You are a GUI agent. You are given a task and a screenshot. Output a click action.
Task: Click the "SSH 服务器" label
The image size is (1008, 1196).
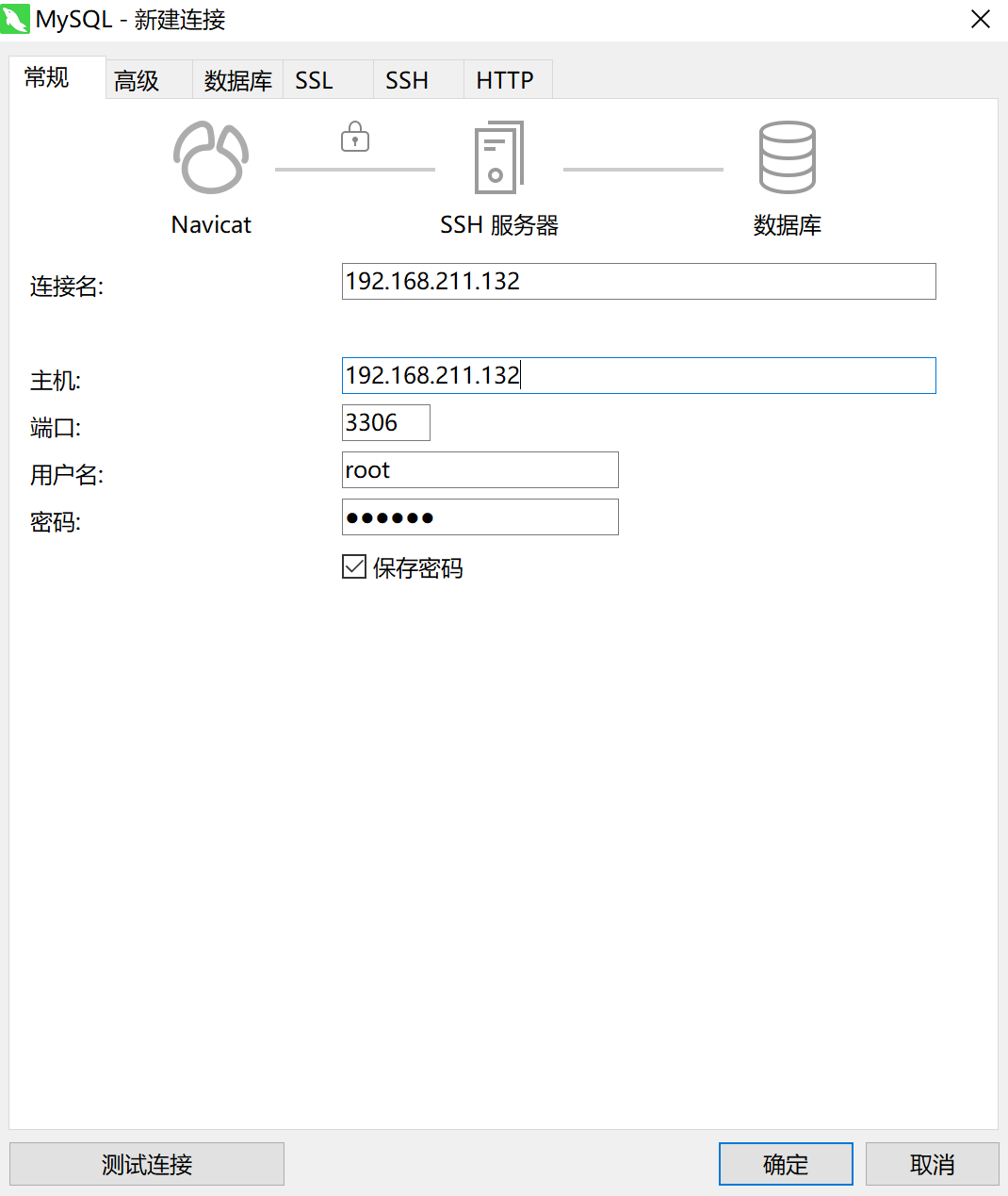pyautogui.click(x=499, y=225)
